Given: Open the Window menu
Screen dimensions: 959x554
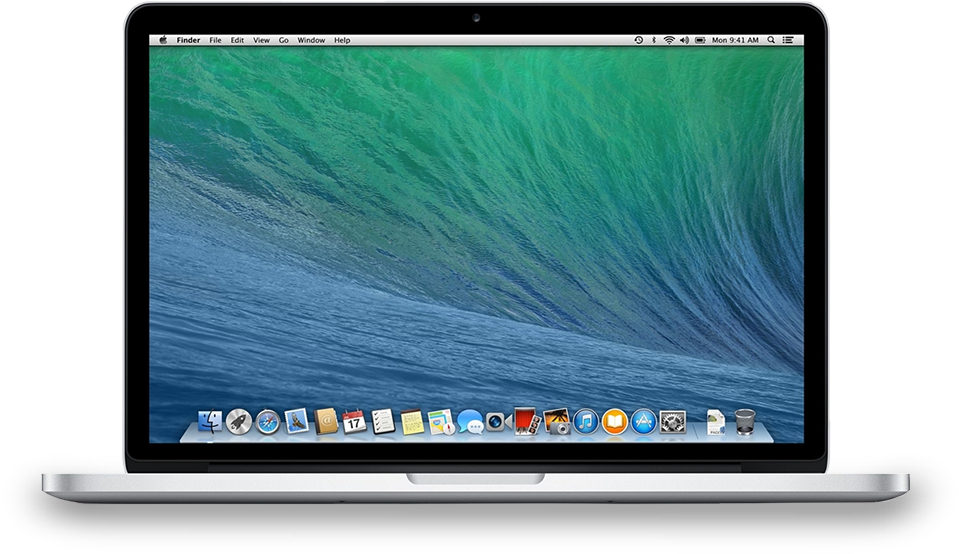Looking at the screenshot, I should click(311, 40).
